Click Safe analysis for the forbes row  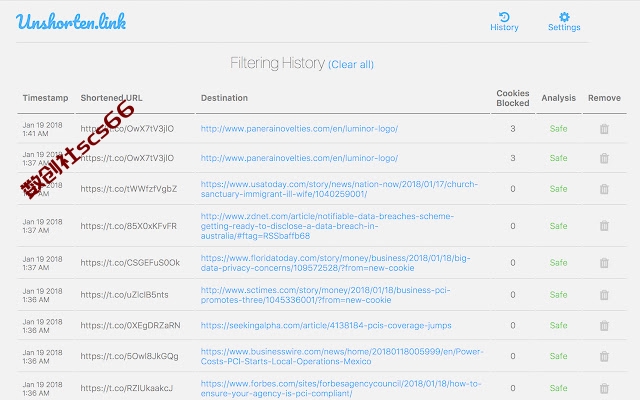558,388
